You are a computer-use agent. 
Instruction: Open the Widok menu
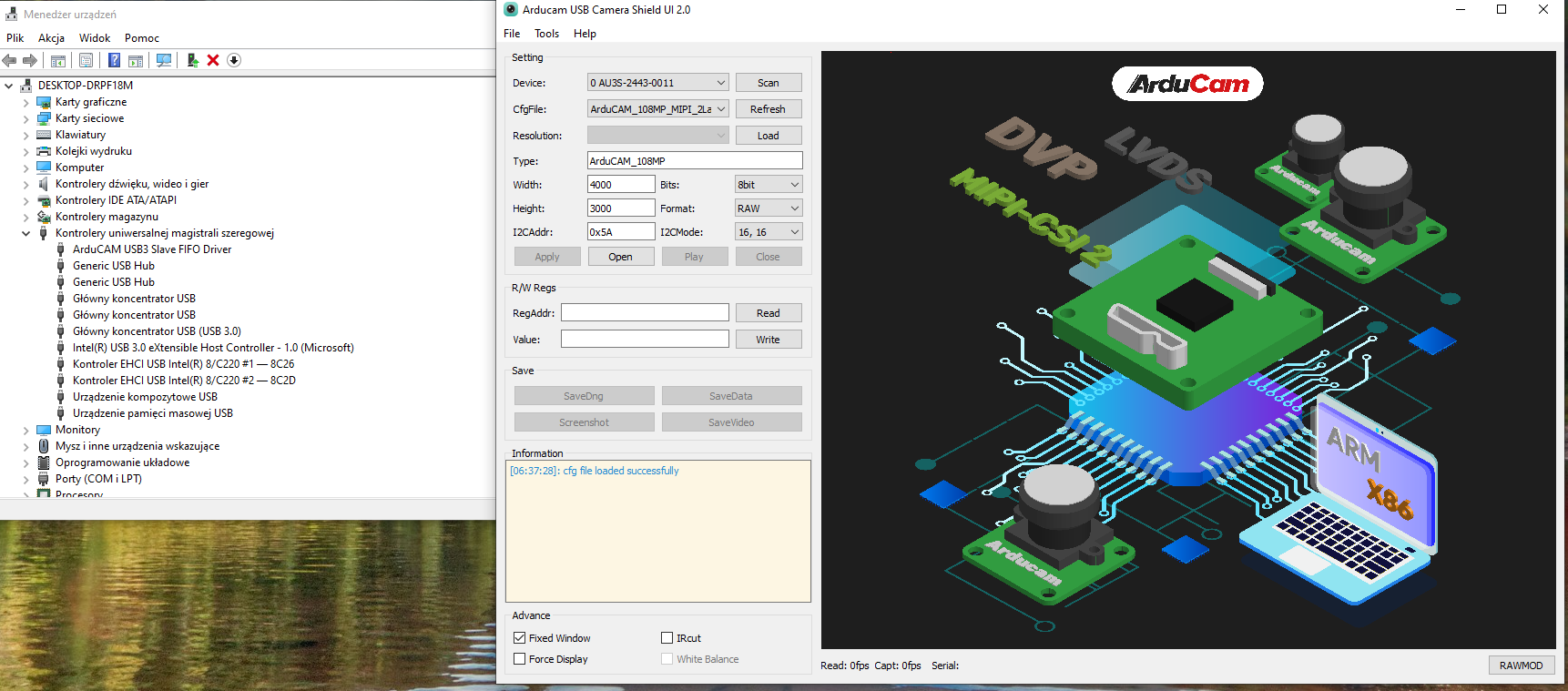coord(95,38)
